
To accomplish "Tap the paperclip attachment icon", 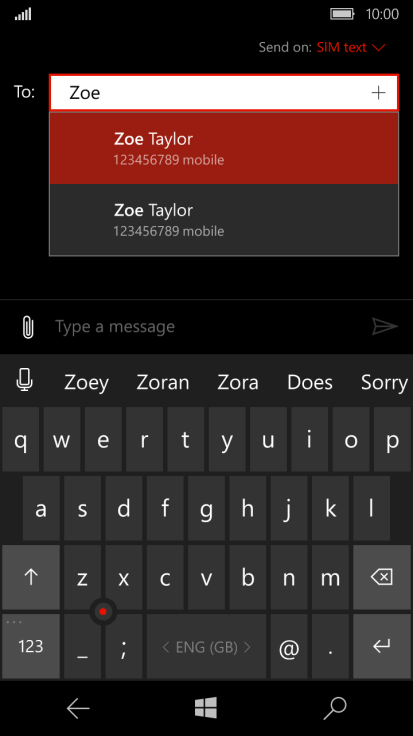I will [x=28, y=327].
